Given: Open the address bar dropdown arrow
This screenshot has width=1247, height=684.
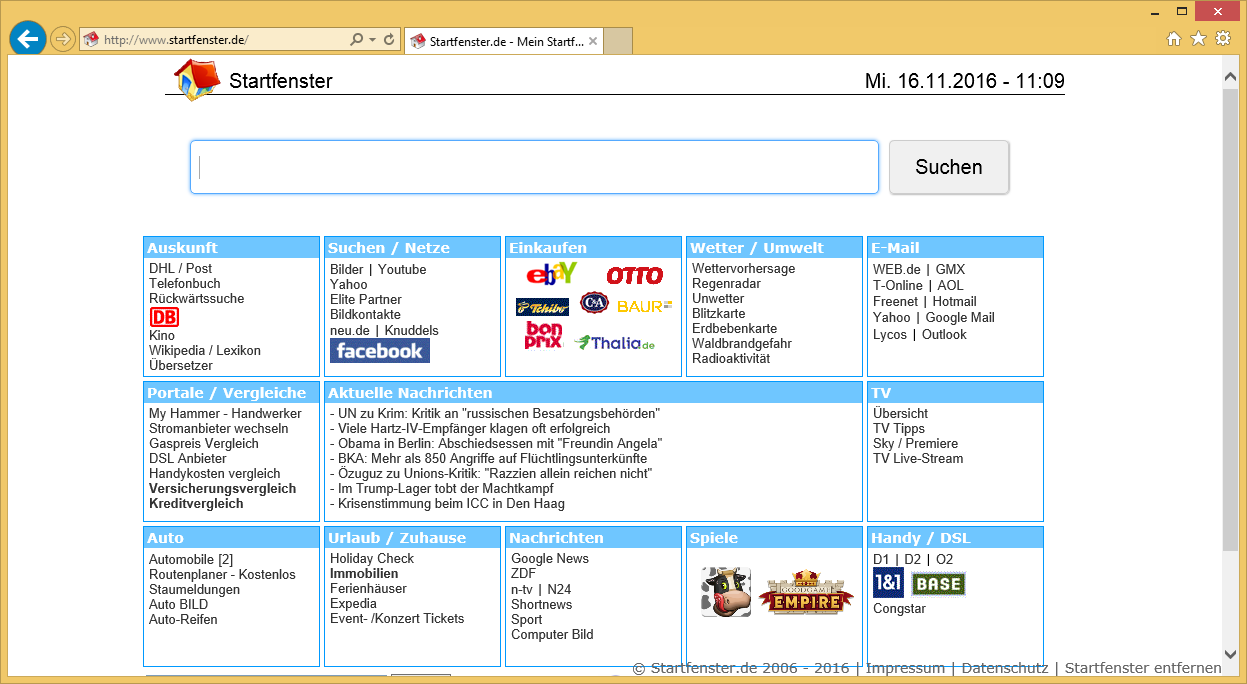Looking at the screenshot, I should pos(373,40).
